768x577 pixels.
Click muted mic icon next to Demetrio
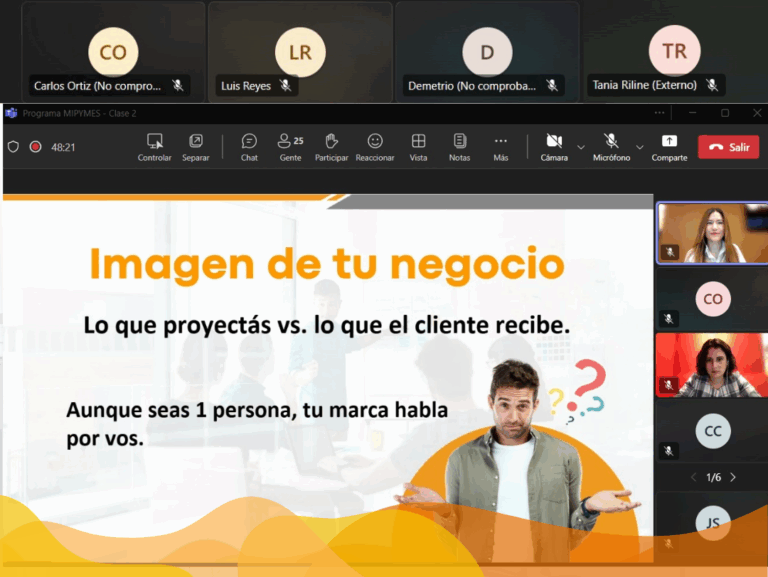tap(552, 86)
